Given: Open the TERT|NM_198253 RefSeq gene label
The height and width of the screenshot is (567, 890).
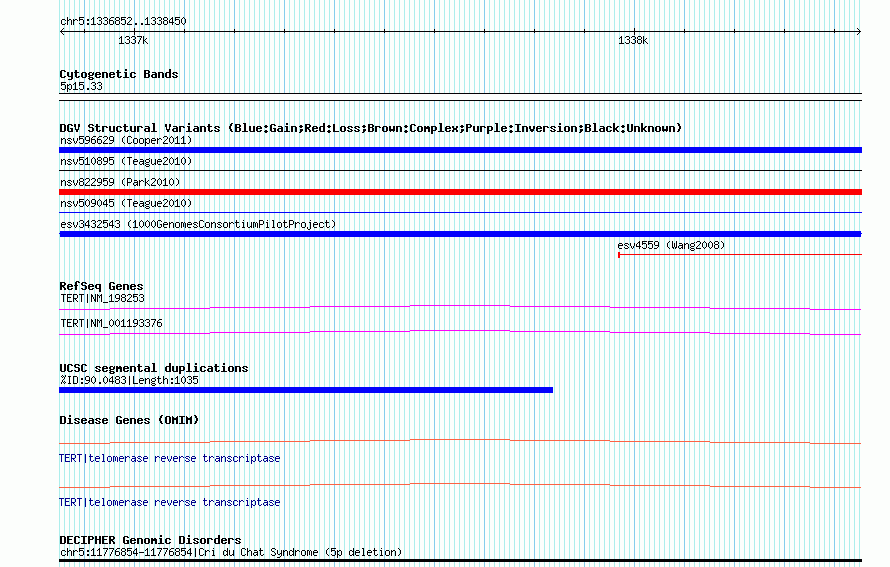Looking at the screenshot, I should pos(103,299).
